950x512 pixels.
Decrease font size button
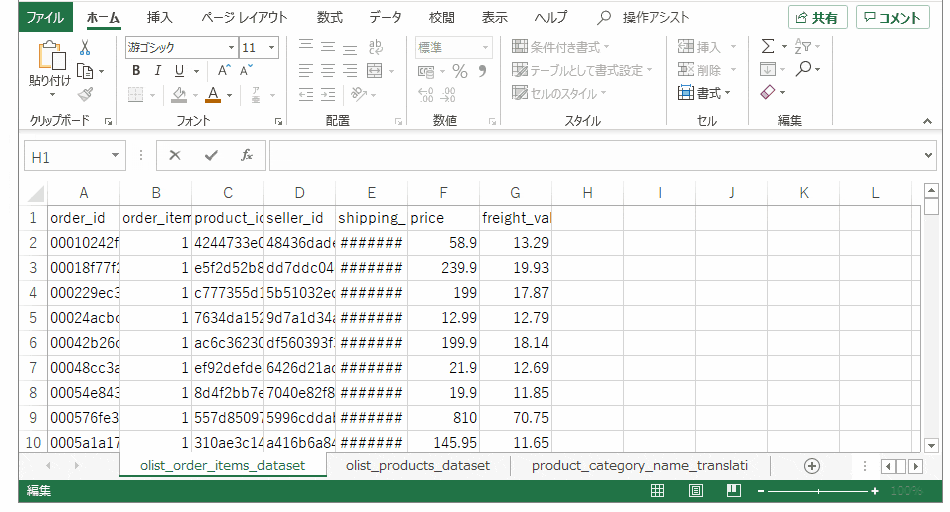point(246,71)
